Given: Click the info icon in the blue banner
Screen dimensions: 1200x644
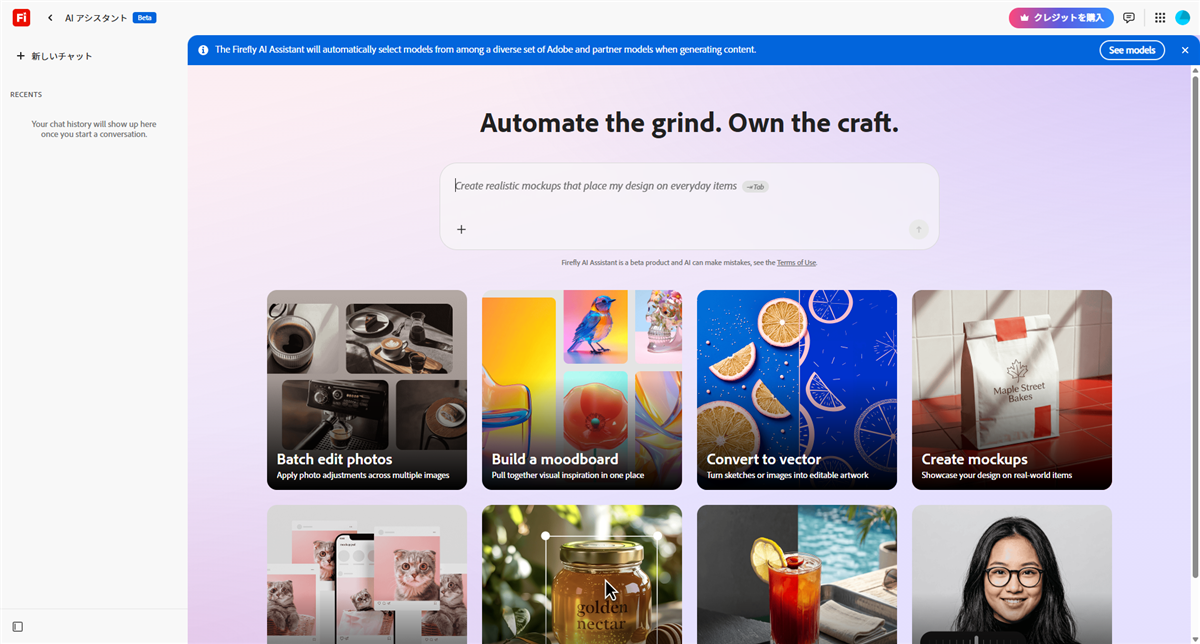Looking at the screenshot, I should coord(203,50).
